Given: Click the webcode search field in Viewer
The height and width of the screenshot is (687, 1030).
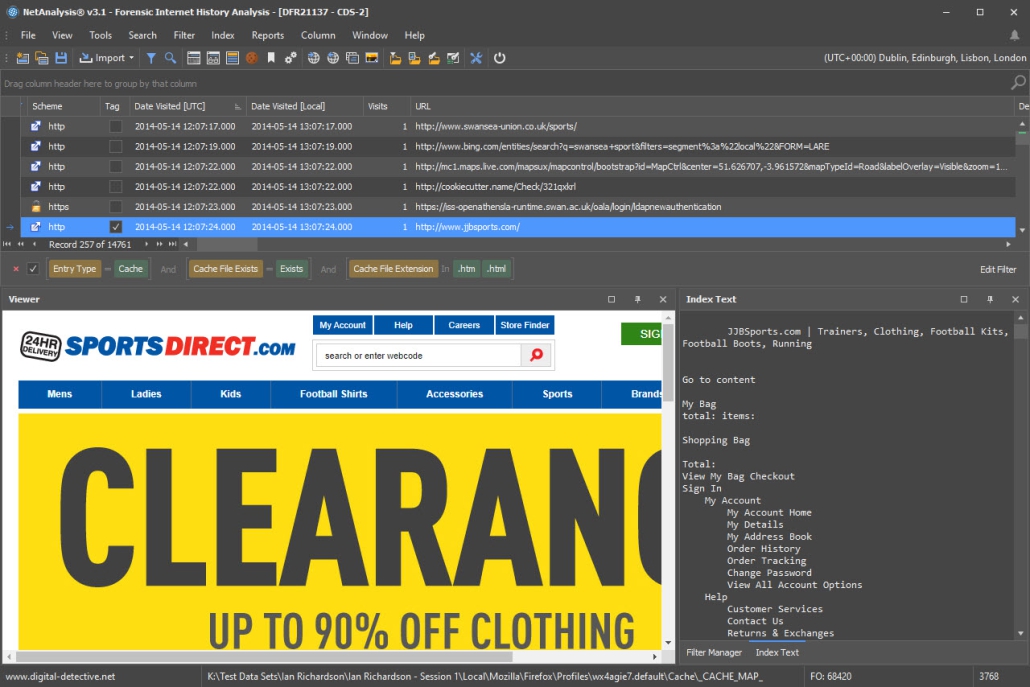Looking at the screenshot, I should click(x=418, y=355).
